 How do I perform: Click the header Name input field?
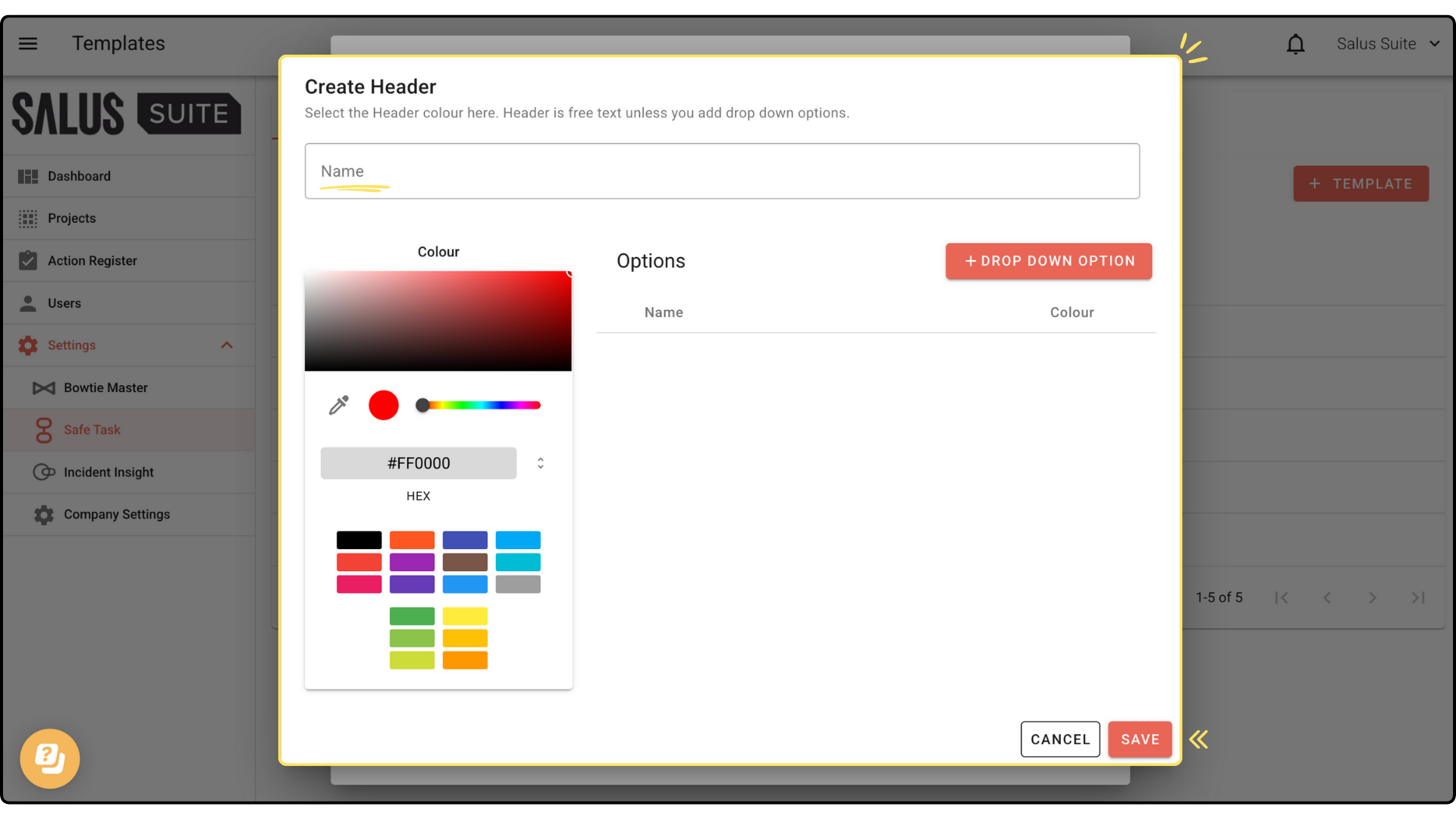click(721, 171)
